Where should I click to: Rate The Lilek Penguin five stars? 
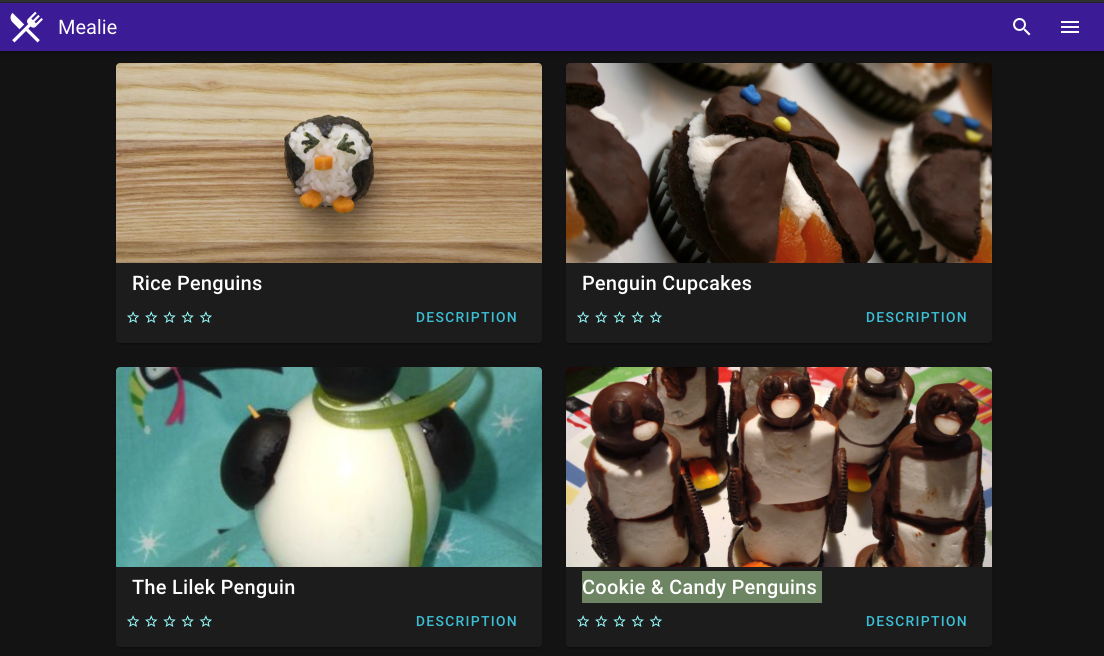(x=206, y=622)
